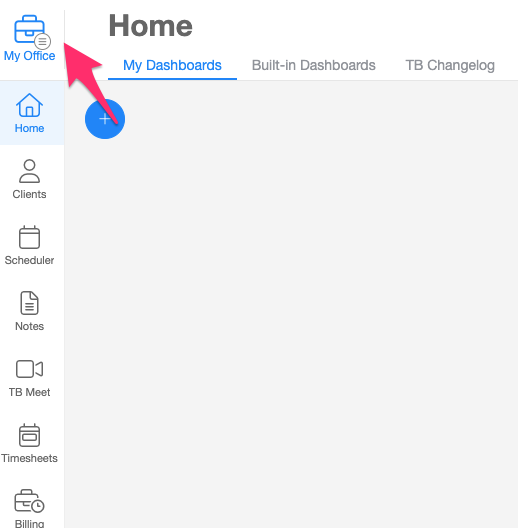Open Billing via the briefcase-clock icon
518x528 pixels.
[x=29, y=501]
